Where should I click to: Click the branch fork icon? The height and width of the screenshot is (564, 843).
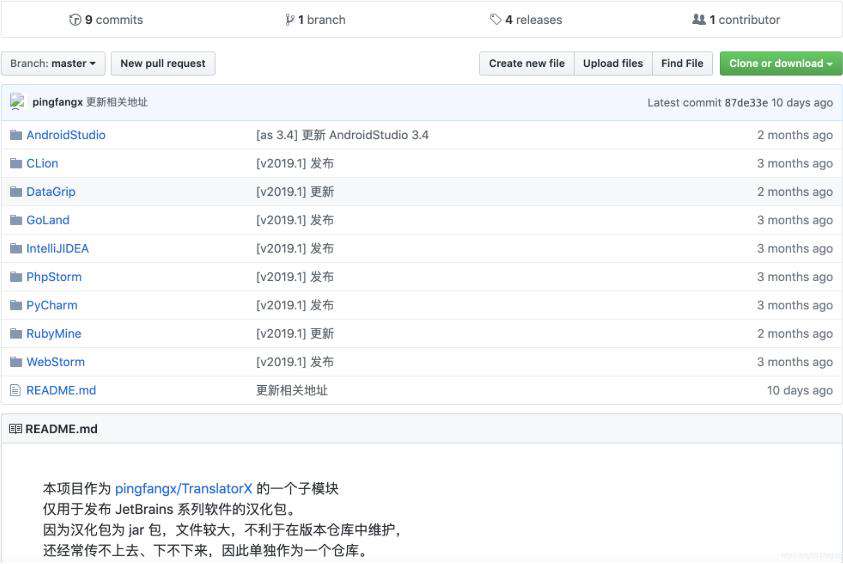click(x=290, y=20)
